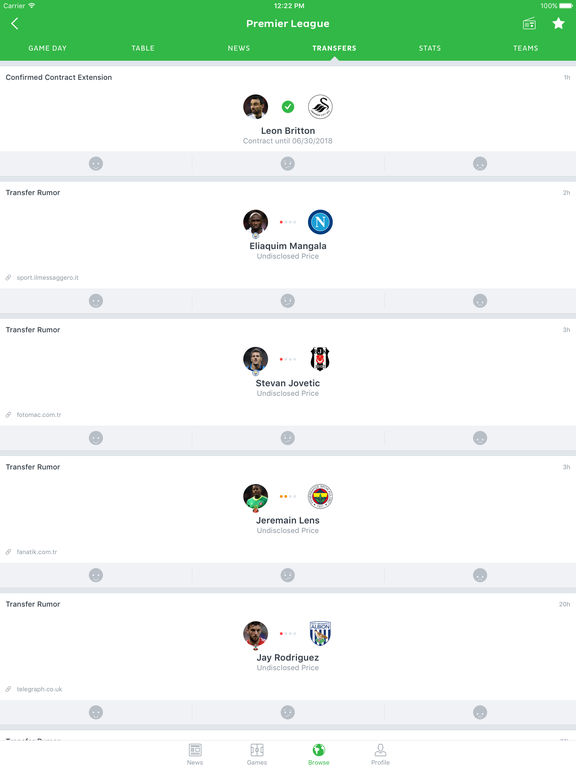The image size is (576, 768).
Task: Select the TEAMS tab
Action: [526, 48]
